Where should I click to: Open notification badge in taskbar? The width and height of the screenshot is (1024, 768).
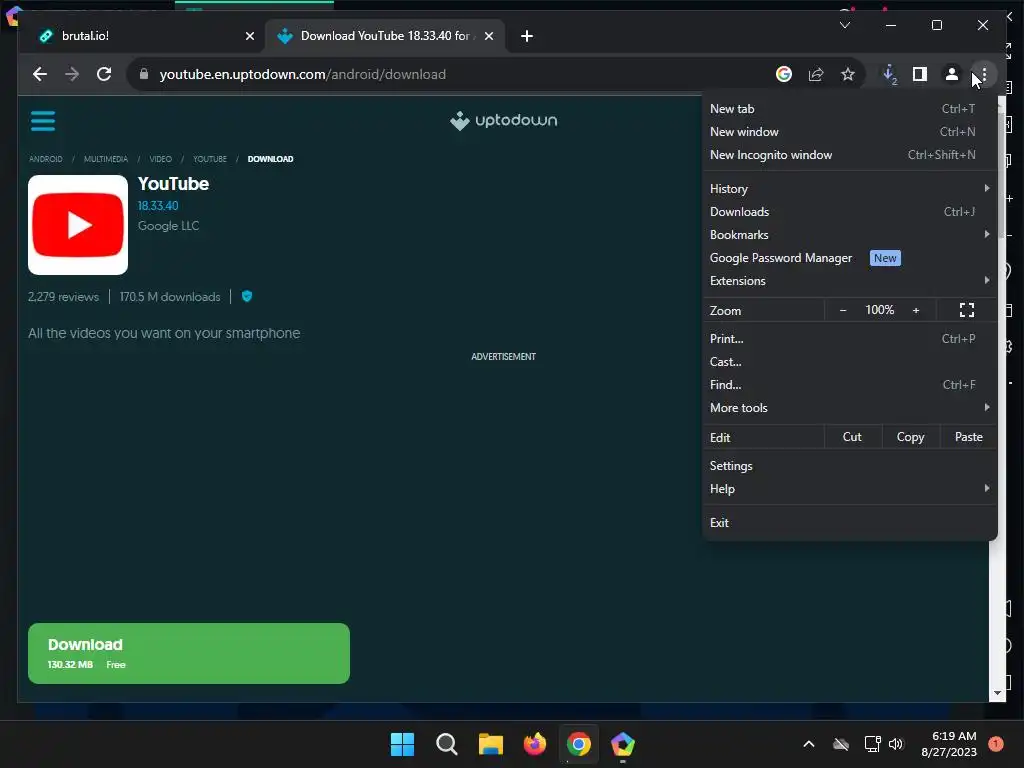coord(995,744)
